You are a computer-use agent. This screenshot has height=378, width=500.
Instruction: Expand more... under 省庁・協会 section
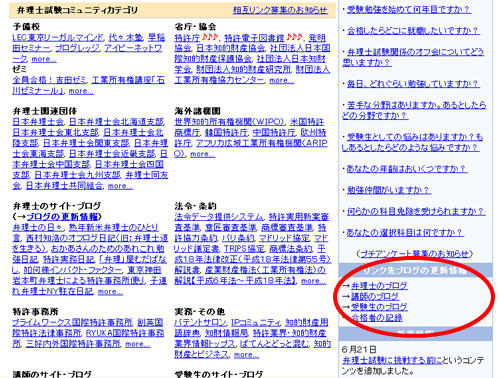(282, 80)
